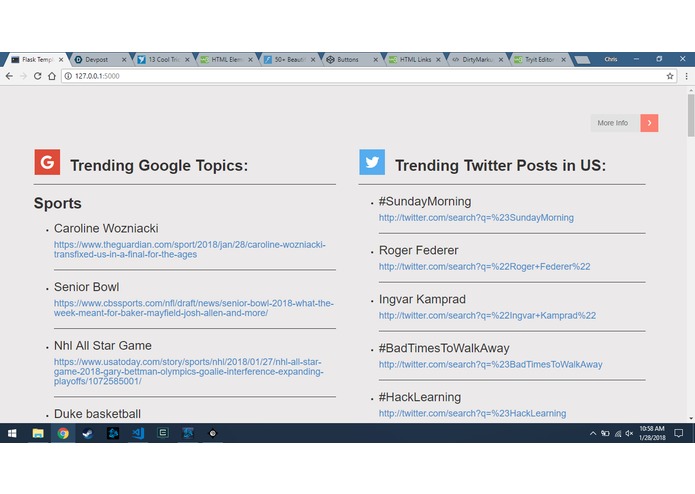Open the Guardian Caroline Wozniacki link
Viewport: 695px width, 494px height.
pyautogui.click(x=190, y=249)
